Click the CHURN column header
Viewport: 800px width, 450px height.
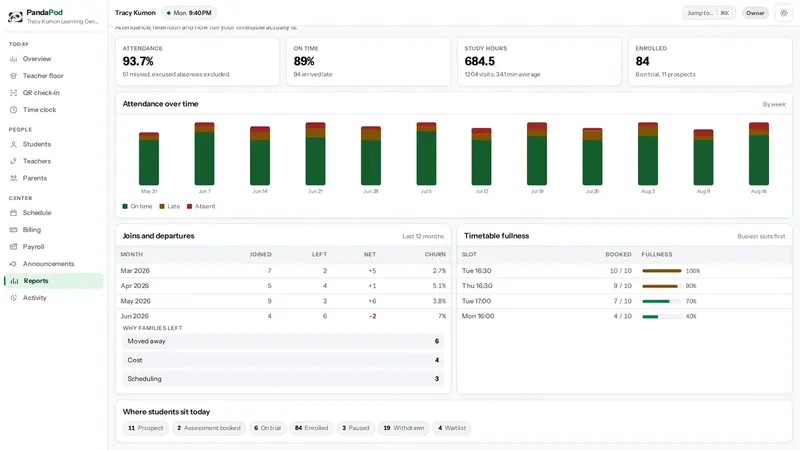[x=435, y=255]
